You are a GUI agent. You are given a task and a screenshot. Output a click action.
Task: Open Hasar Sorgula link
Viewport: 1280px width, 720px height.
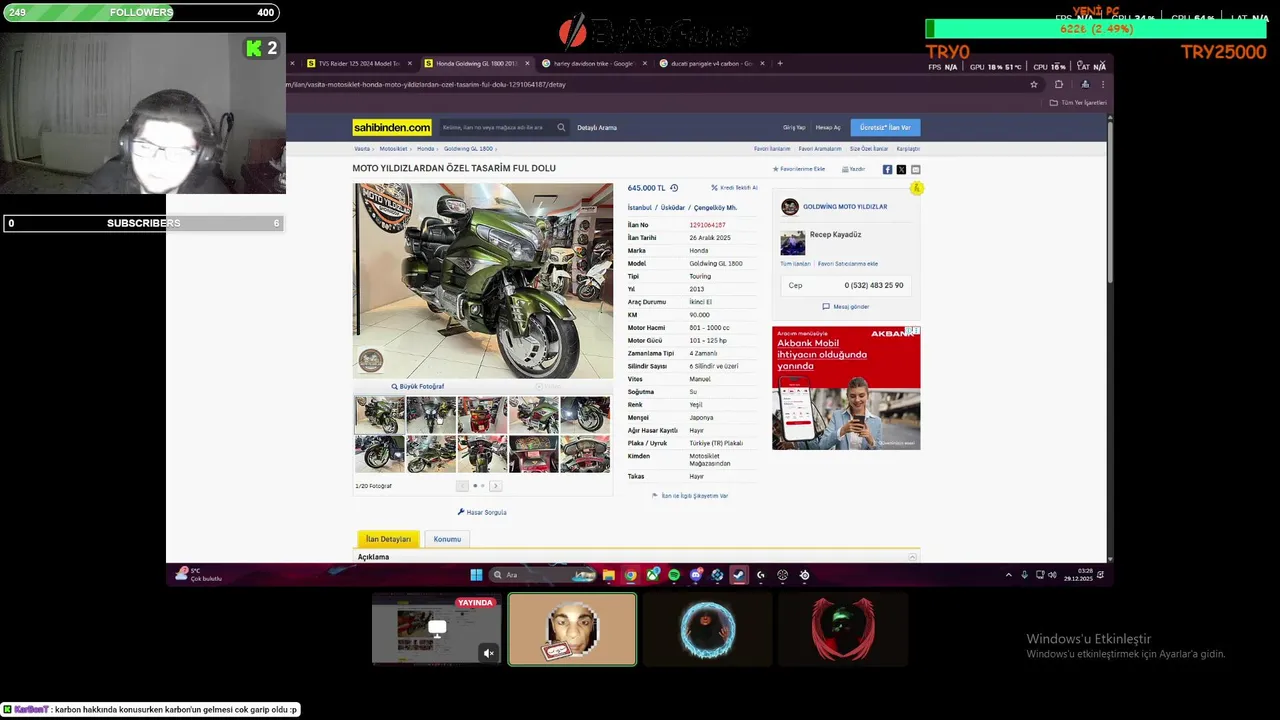click(x=482, y=512)
